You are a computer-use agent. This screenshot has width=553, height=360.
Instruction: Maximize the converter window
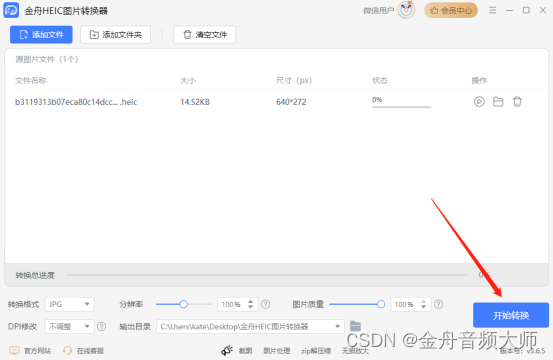pos(526,10)
